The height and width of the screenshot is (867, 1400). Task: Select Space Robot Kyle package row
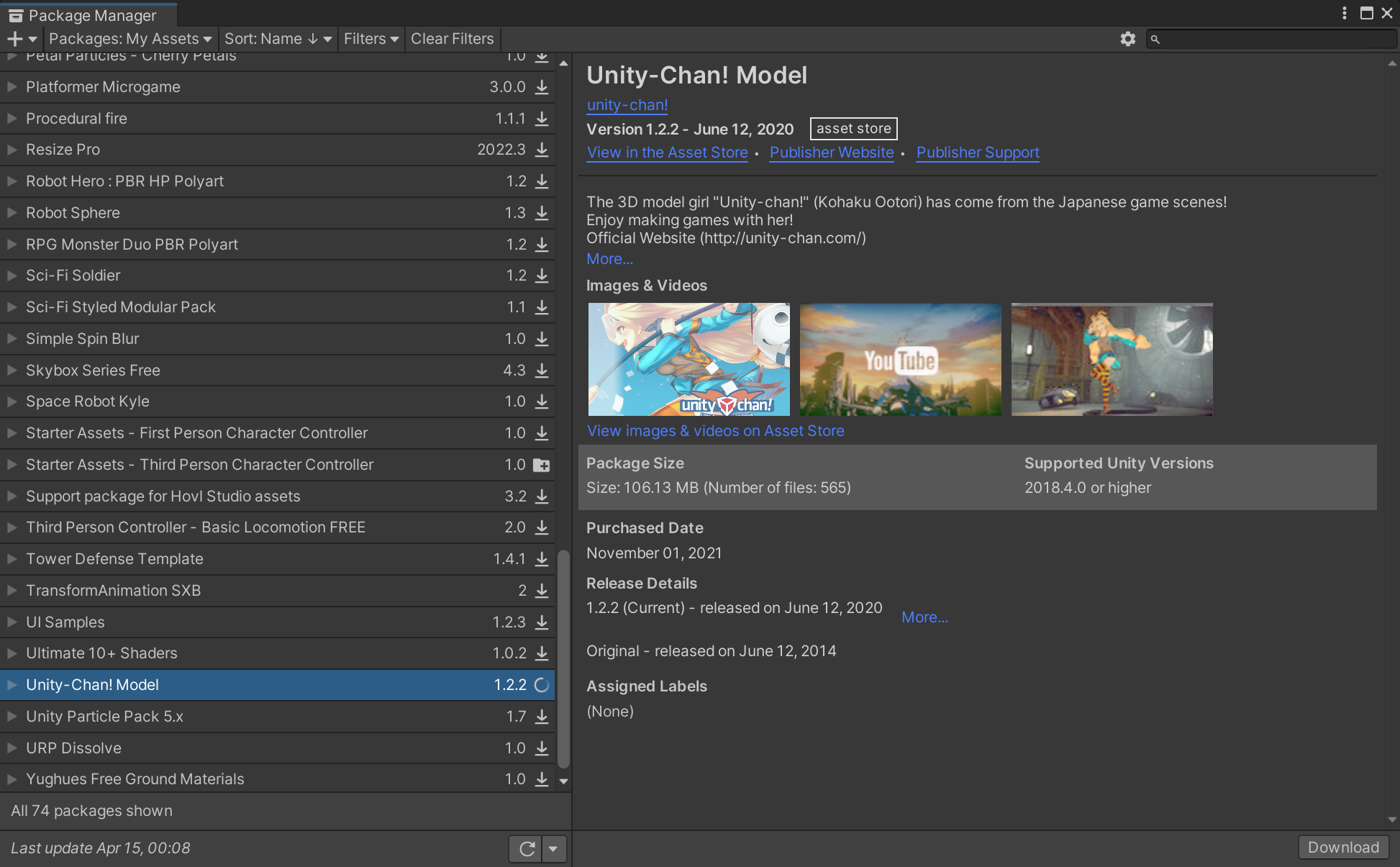277,401
